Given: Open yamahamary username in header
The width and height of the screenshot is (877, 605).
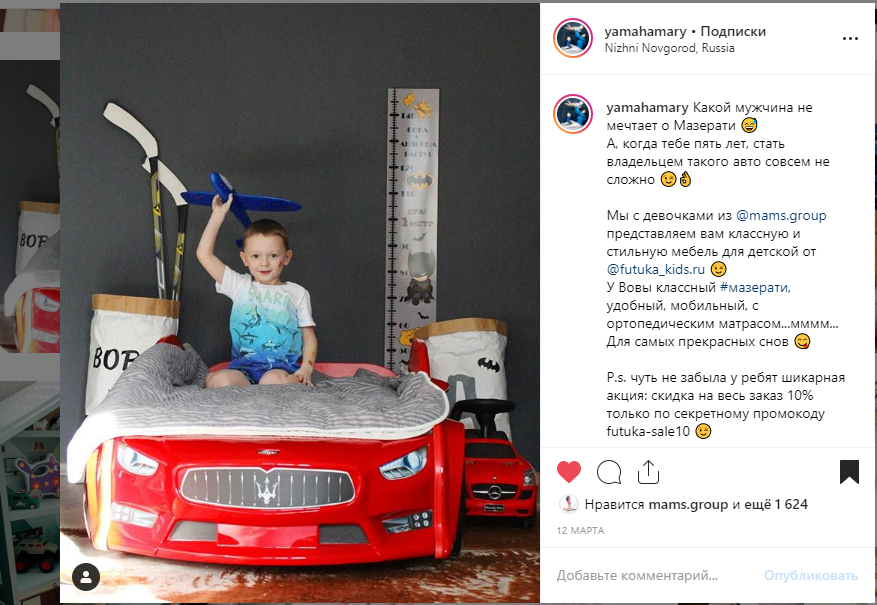Looking at the screenshot, I should [645, 31].
